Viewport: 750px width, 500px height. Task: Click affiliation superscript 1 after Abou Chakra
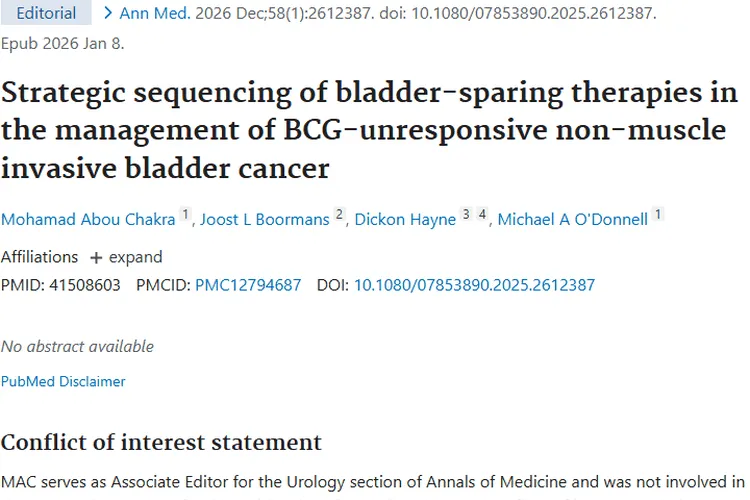(x=185, y=215)
